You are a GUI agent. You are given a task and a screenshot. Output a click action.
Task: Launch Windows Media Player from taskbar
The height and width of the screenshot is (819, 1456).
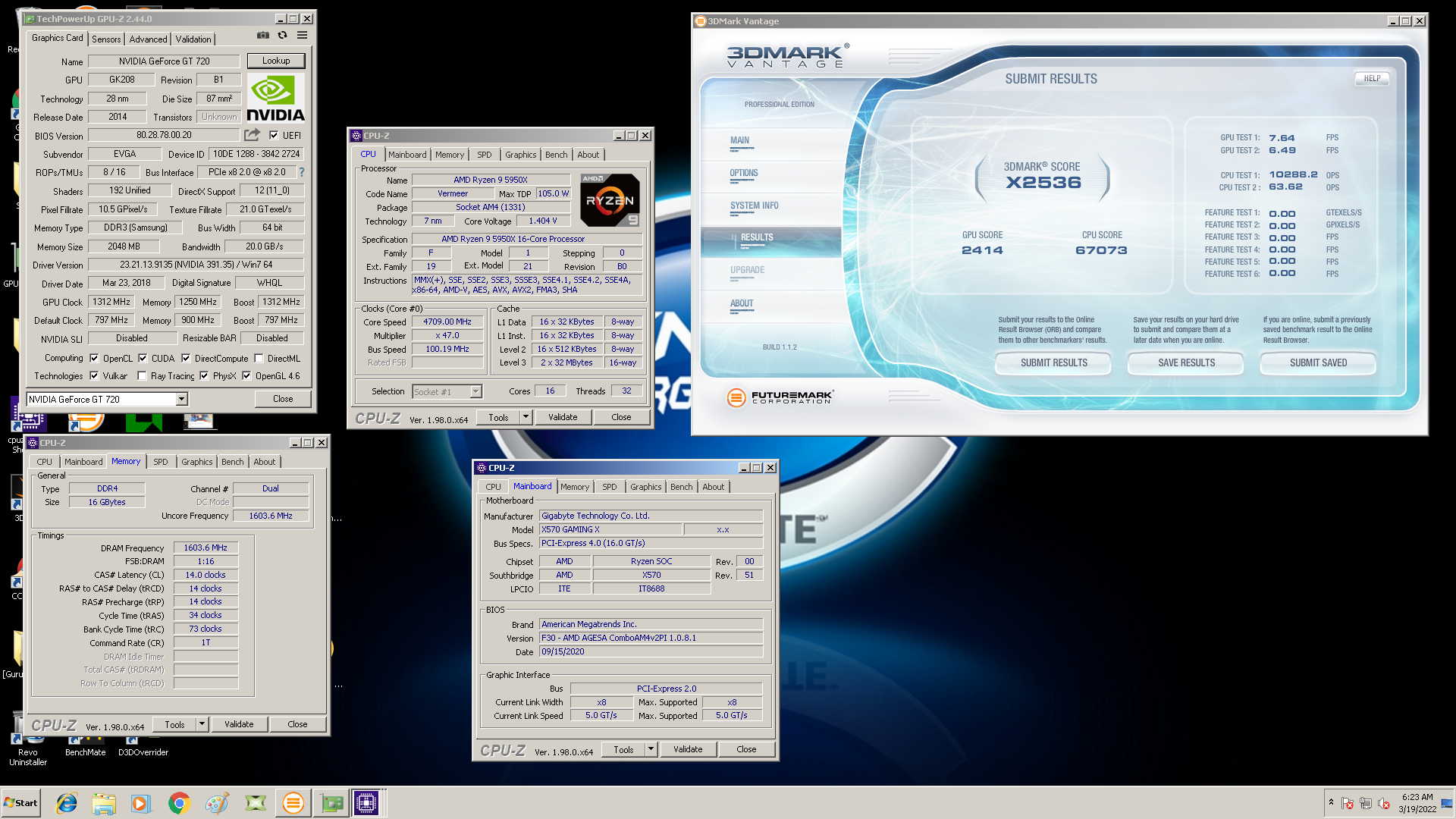pos(141,803)
